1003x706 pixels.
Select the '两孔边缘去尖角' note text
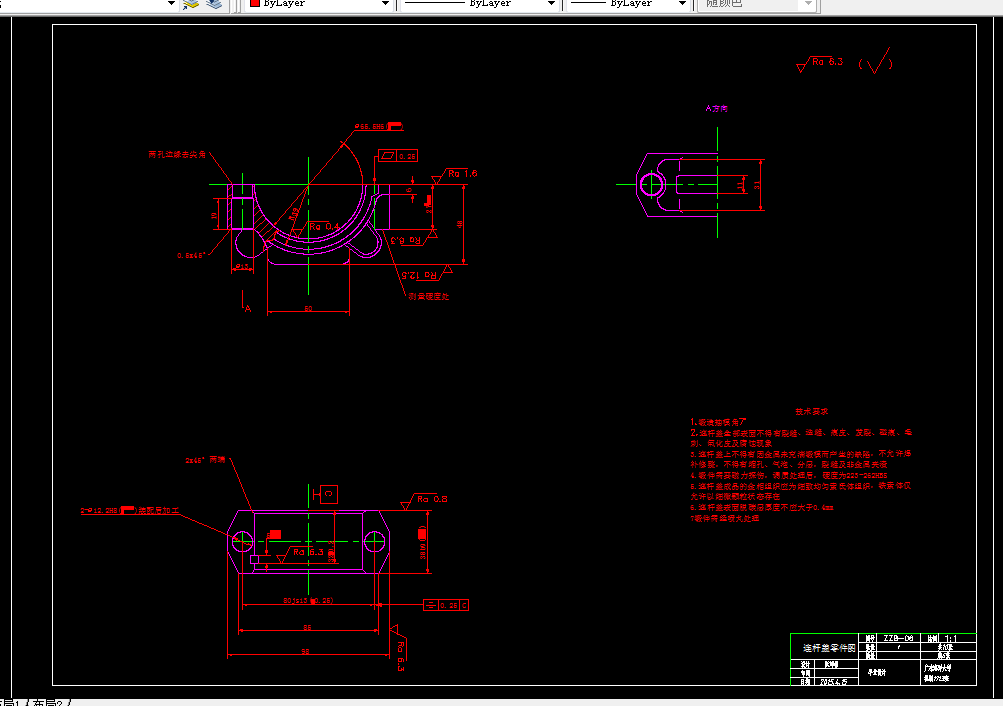pos(177,155)
